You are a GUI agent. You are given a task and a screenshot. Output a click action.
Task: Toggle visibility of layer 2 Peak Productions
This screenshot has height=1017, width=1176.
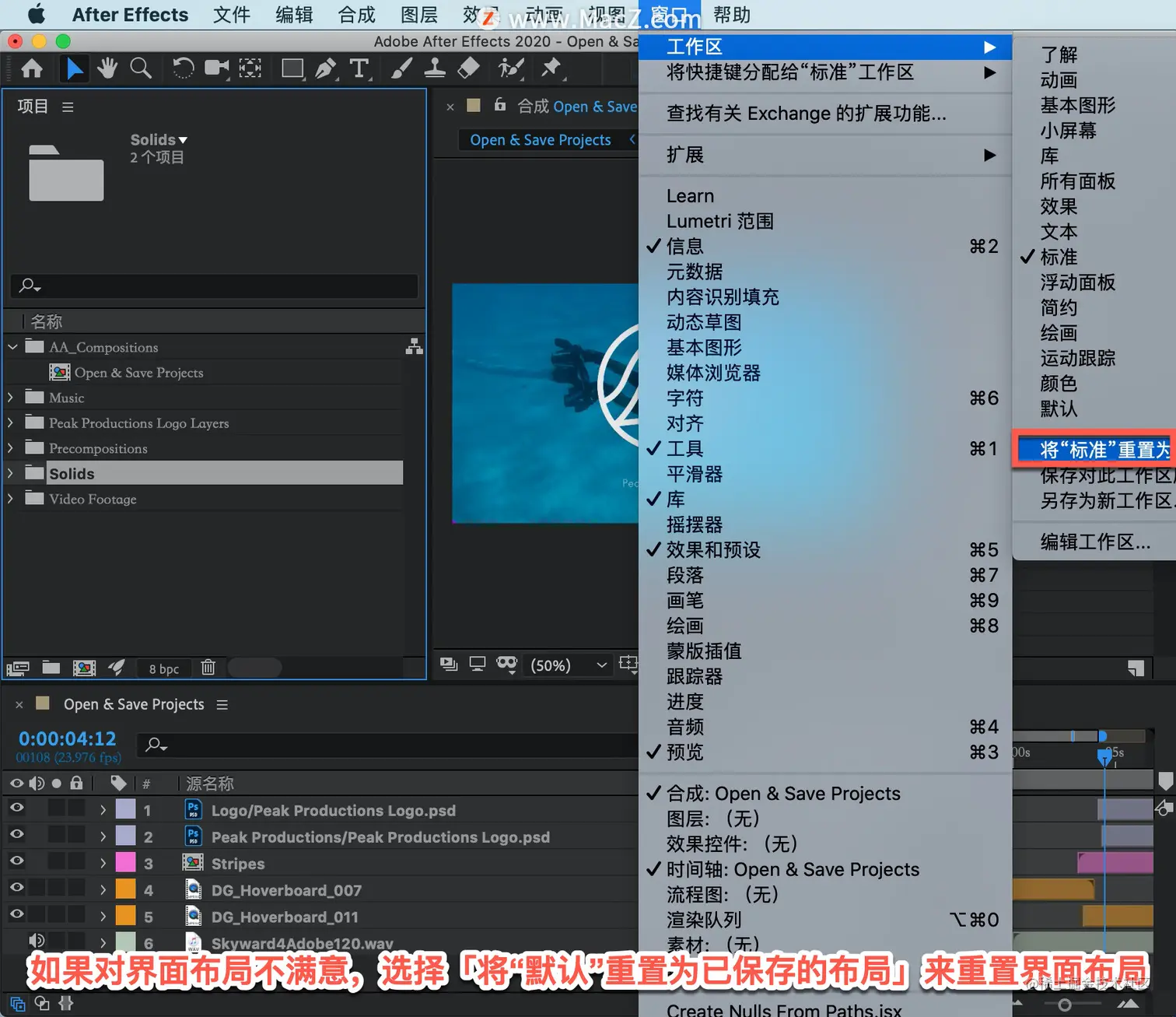16,835
